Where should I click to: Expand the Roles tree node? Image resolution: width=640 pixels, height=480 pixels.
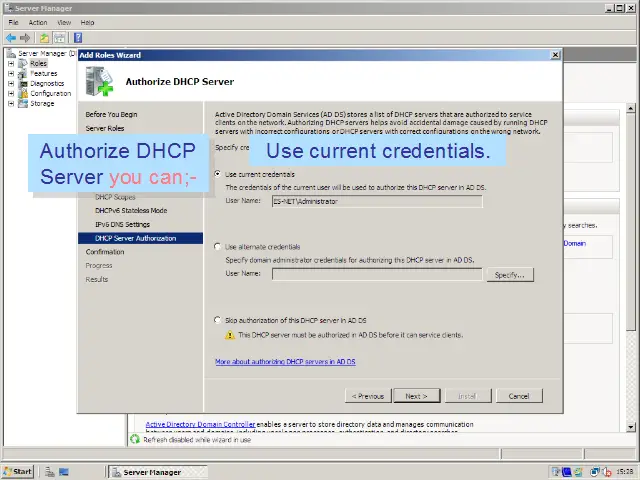coord(11,64)
